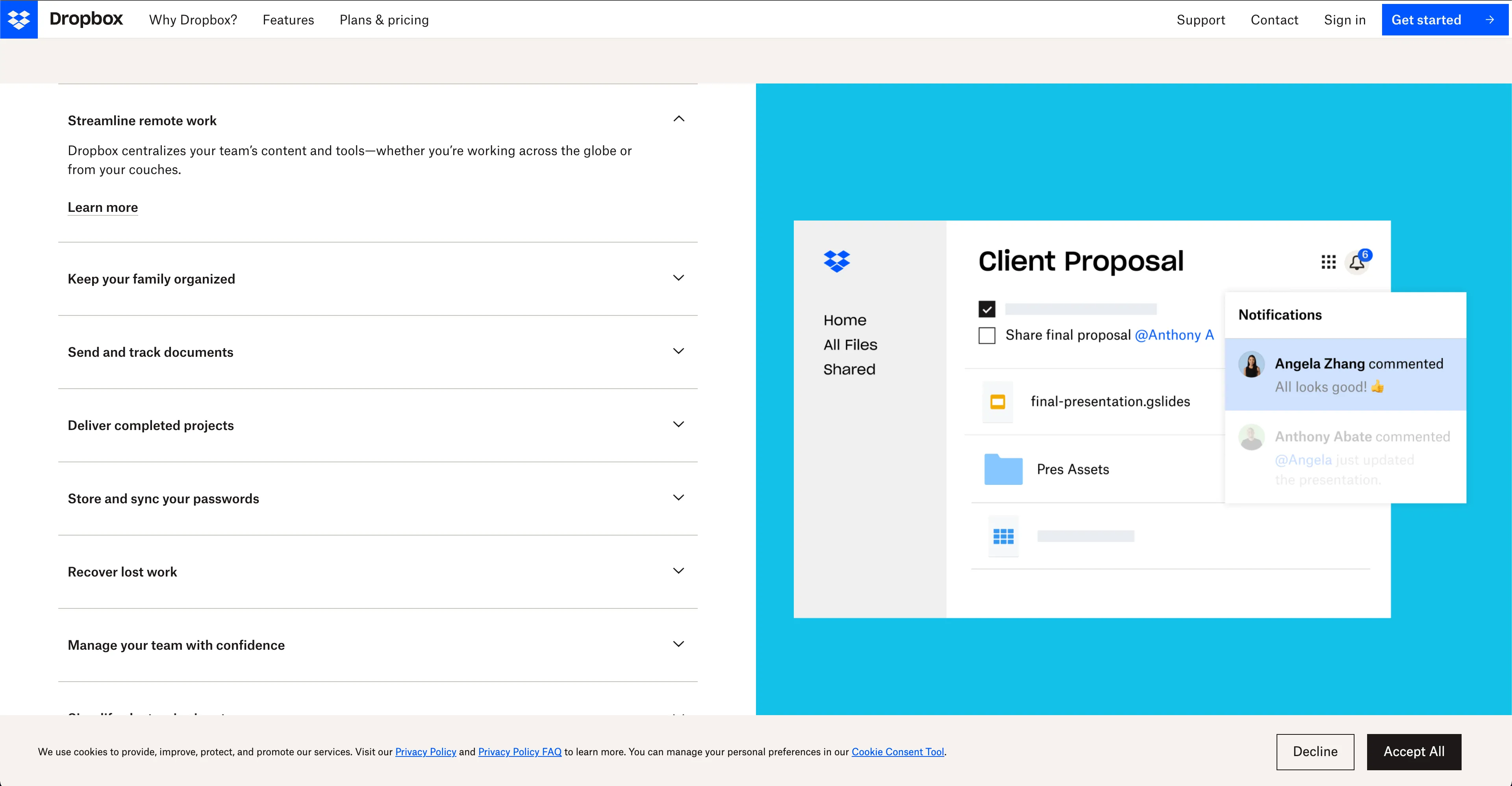1512x786 pixels.
Task: Click the Get started button
Action: click(1445, 19)
